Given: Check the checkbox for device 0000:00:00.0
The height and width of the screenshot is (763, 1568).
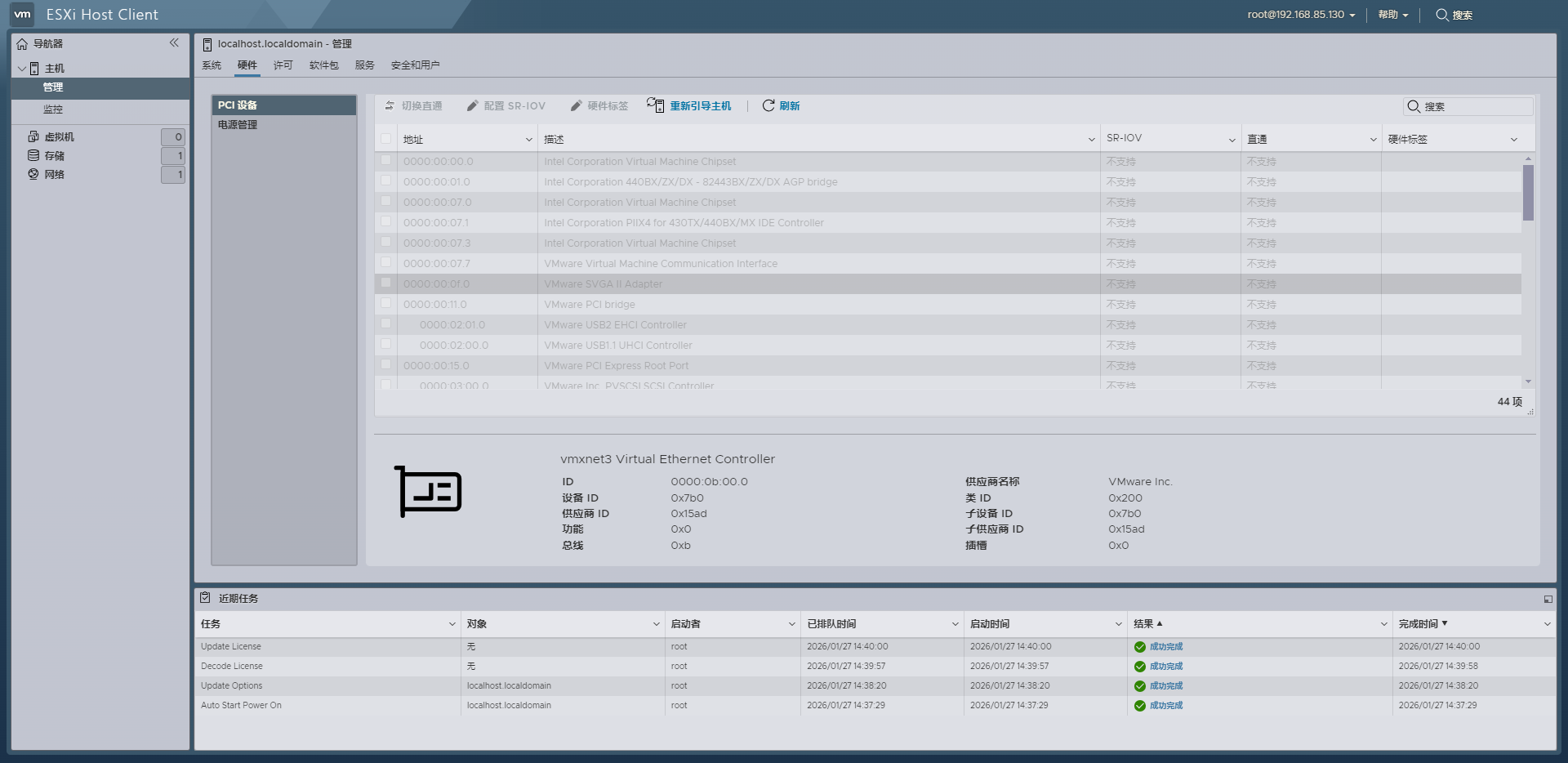Looking at the screenshot, I should tap(385, 161).
